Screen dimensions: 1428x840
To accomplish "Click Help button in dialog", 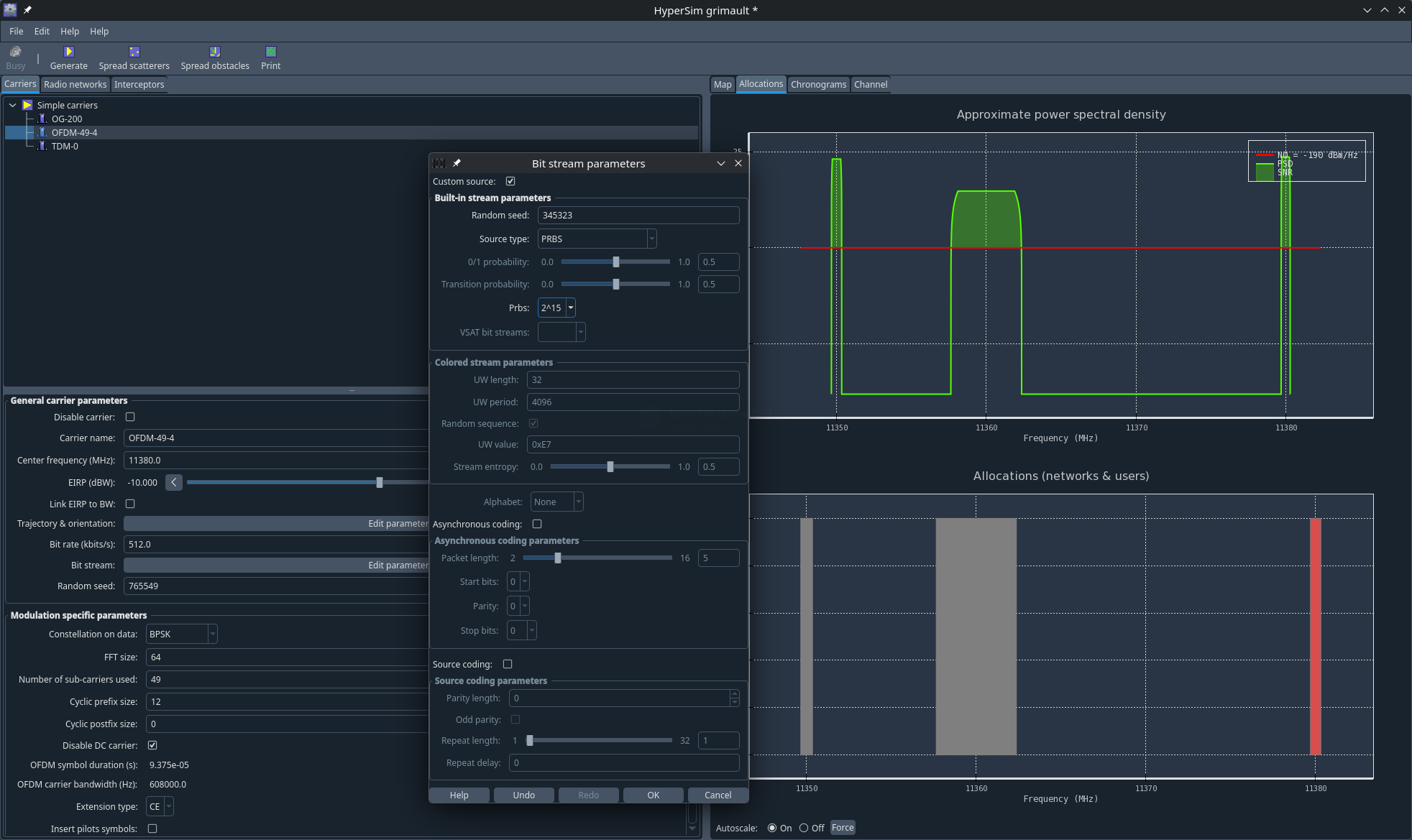I will coord(459,795).
